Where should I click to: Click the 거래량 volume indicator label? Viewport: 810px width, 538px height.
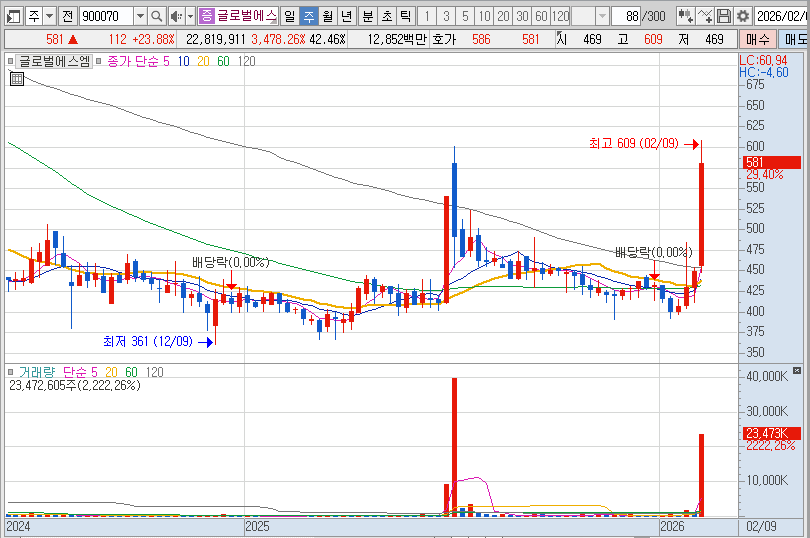[37, 372]
